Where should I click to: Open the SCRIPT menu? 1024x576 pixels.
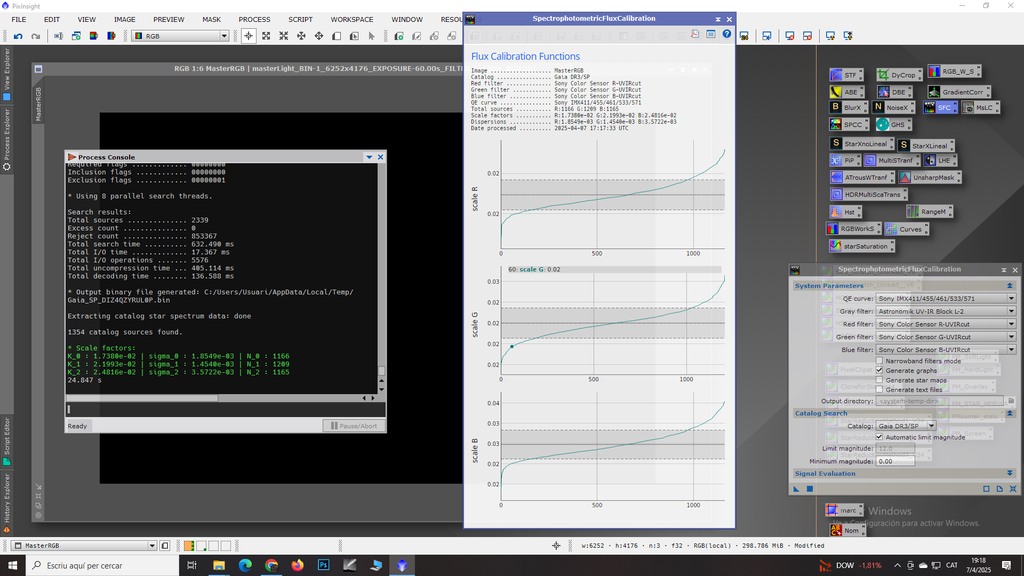[x=300, y=20]
